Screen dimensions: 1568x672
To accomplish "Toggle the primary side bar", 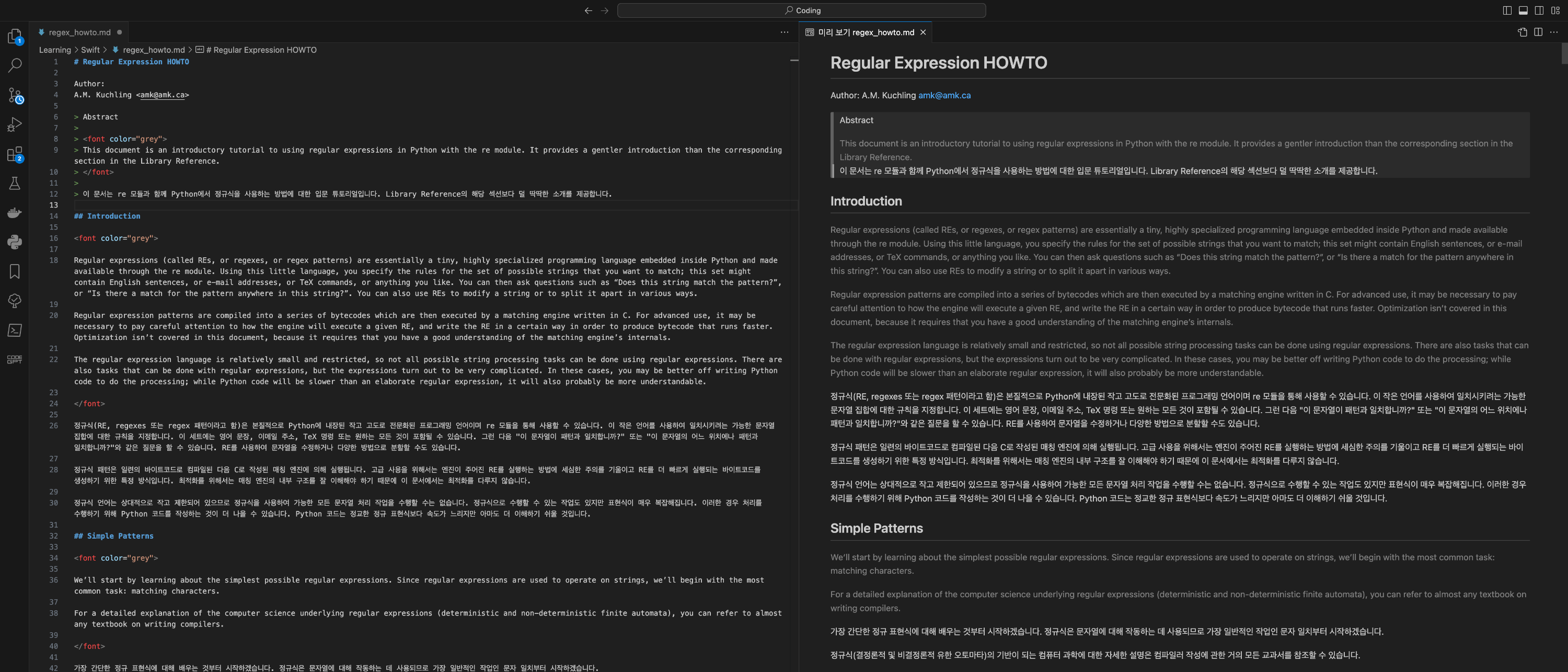I will click(1507, 10).
